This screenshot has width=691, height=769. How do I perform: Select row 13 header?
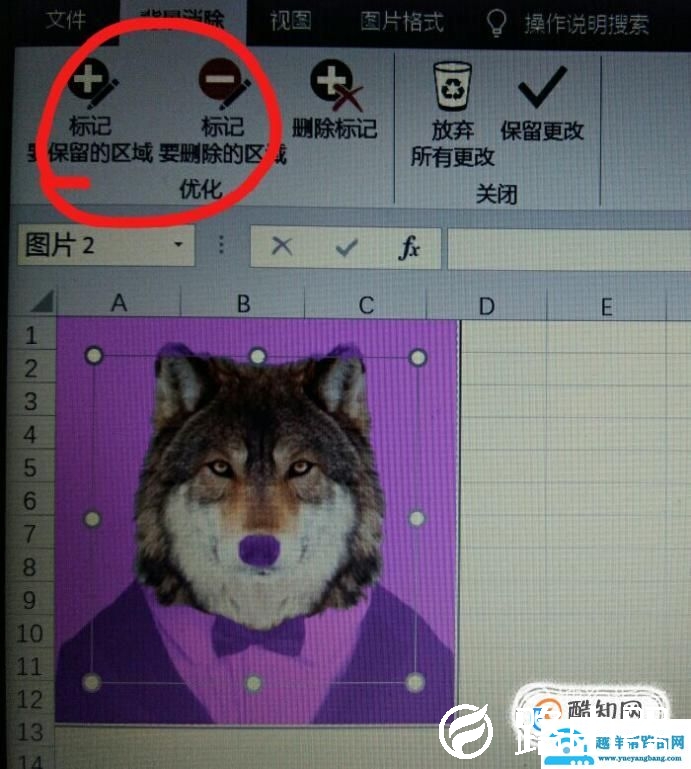coord(29,732)
